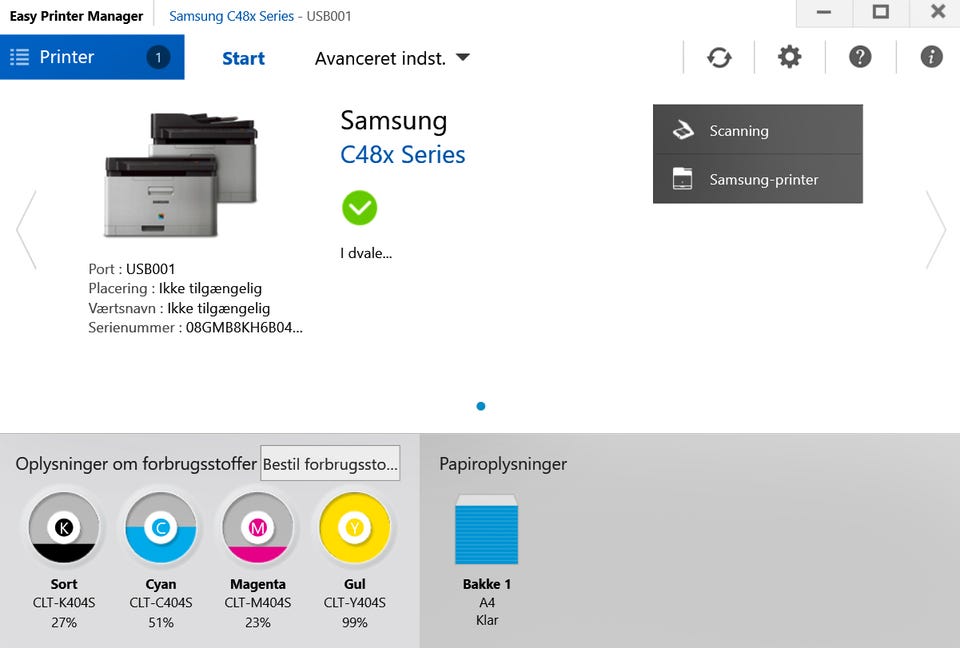
Task: Click the 27% black toner value
Action: [64, 622]
